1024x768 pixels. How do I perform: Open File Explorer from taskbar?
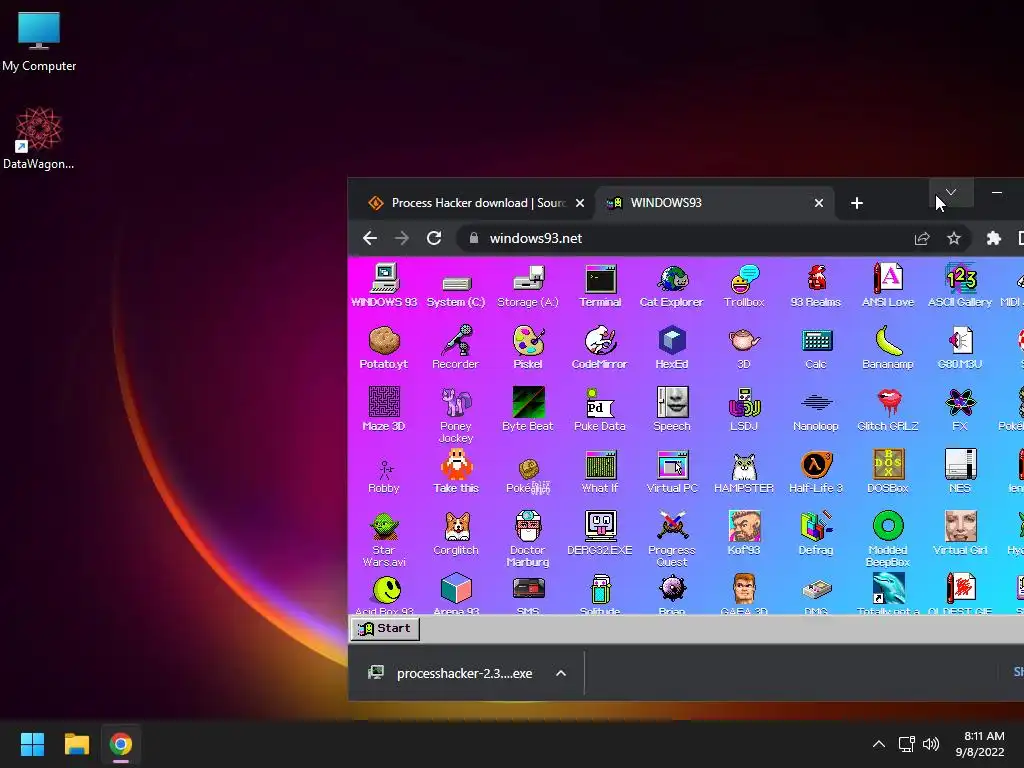[x=76, y=744]
